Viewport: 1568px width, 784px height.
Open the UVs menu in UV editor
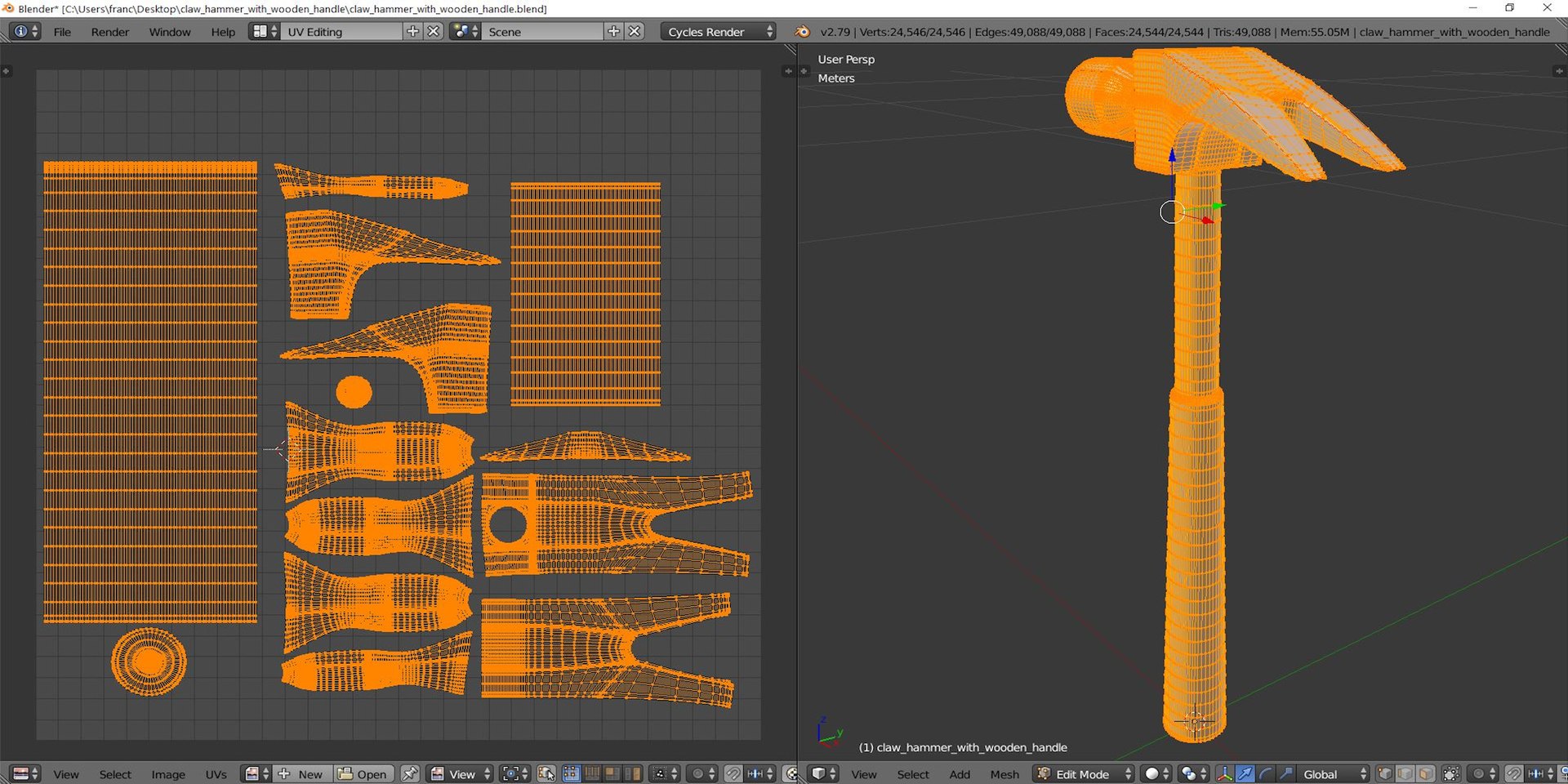pos(216,774)
